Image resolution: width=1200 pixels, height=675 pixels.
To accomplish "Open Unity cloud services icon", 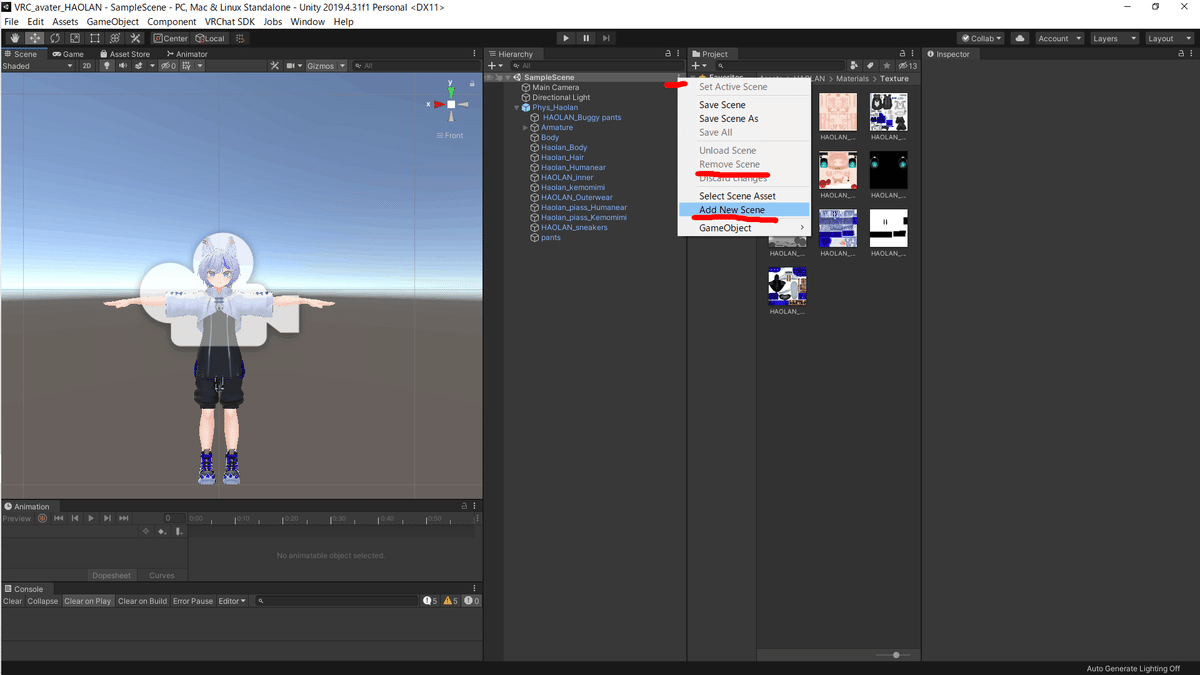I will [x=1019, y=38].
